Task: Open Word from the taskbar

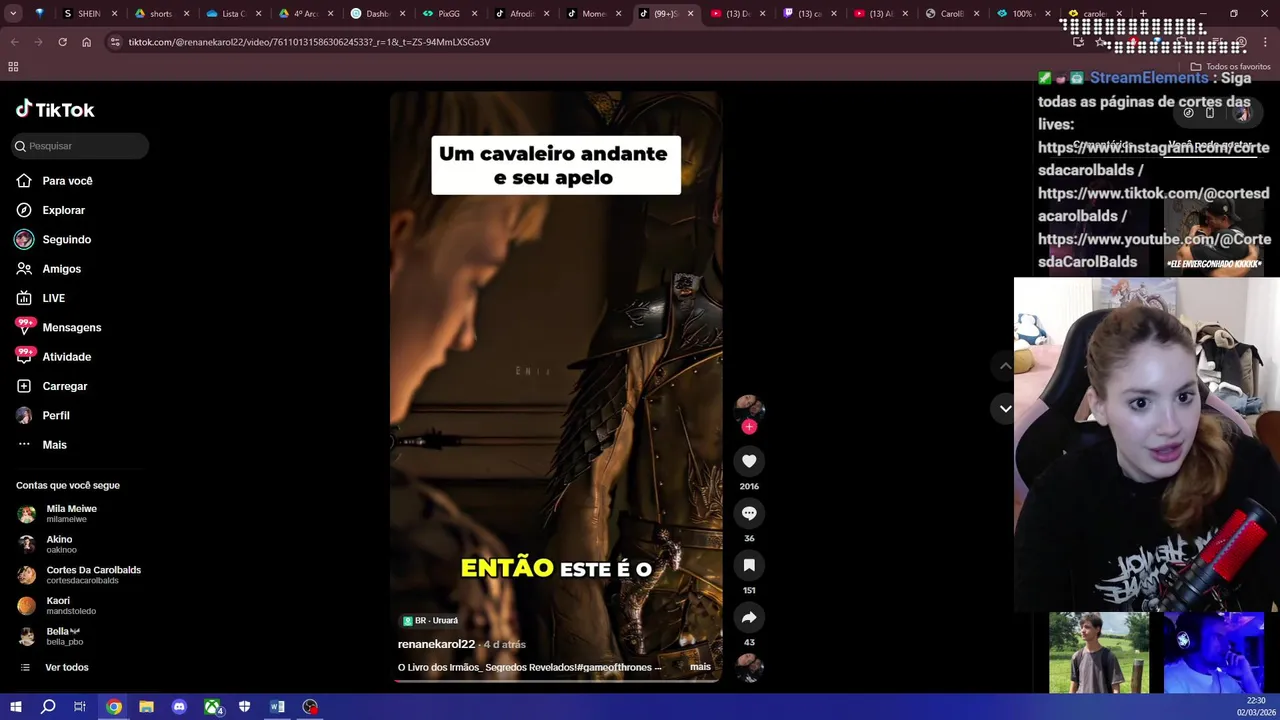Action: click(x=277, y=707)
